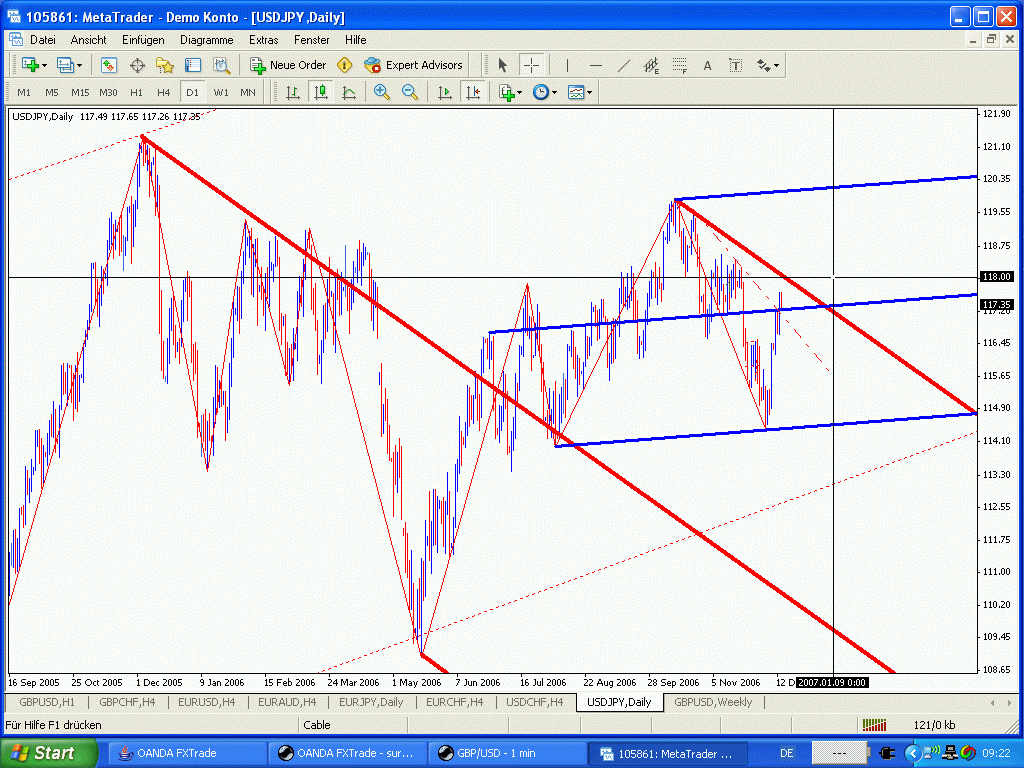The width and height of the screenshot is (1024, 768).
Task: Open the chart templates dropdown
Action: (x=580, y=92)
